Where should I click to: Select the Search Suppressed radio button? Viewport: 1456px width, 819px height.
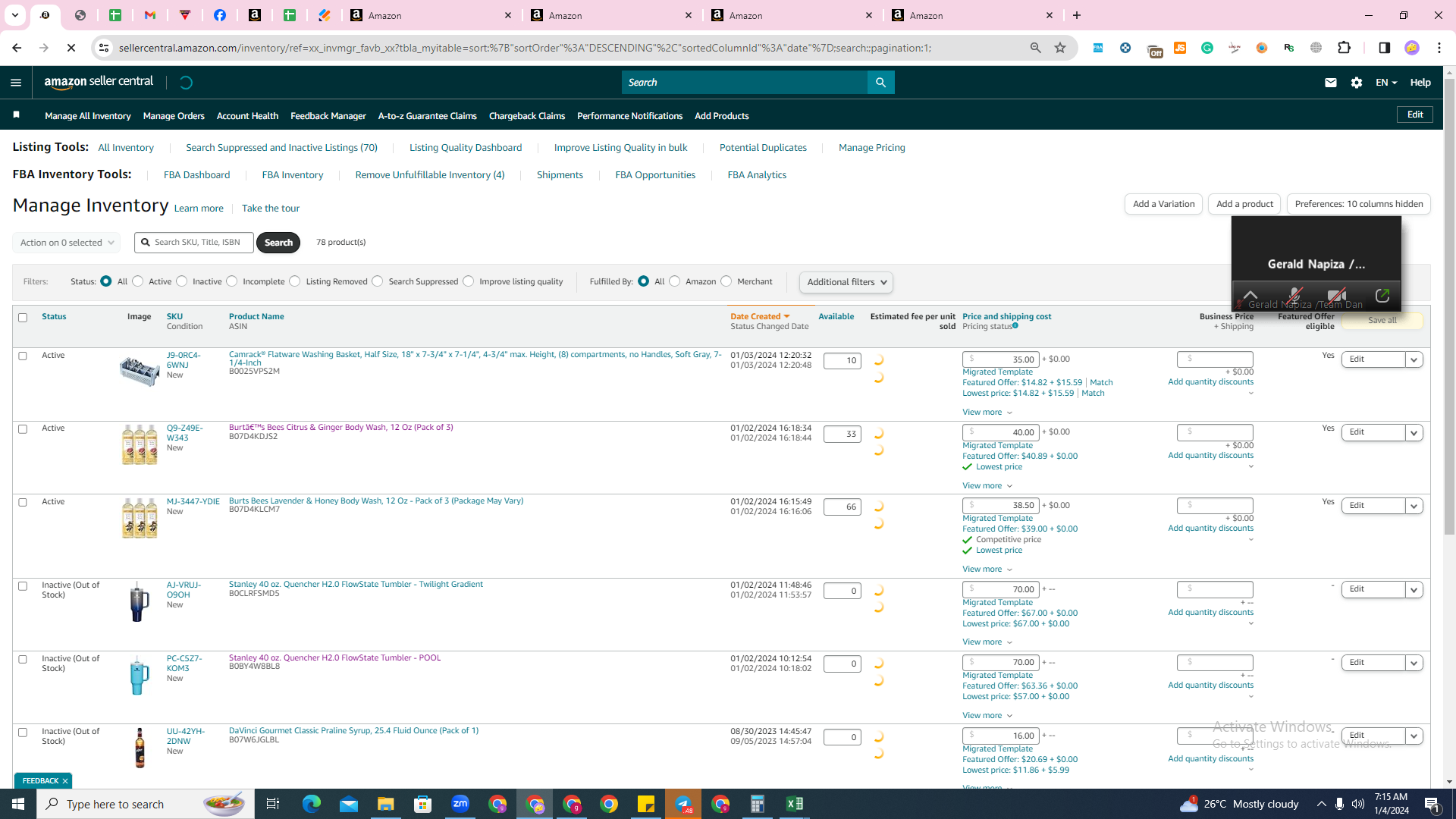(378, 281)
